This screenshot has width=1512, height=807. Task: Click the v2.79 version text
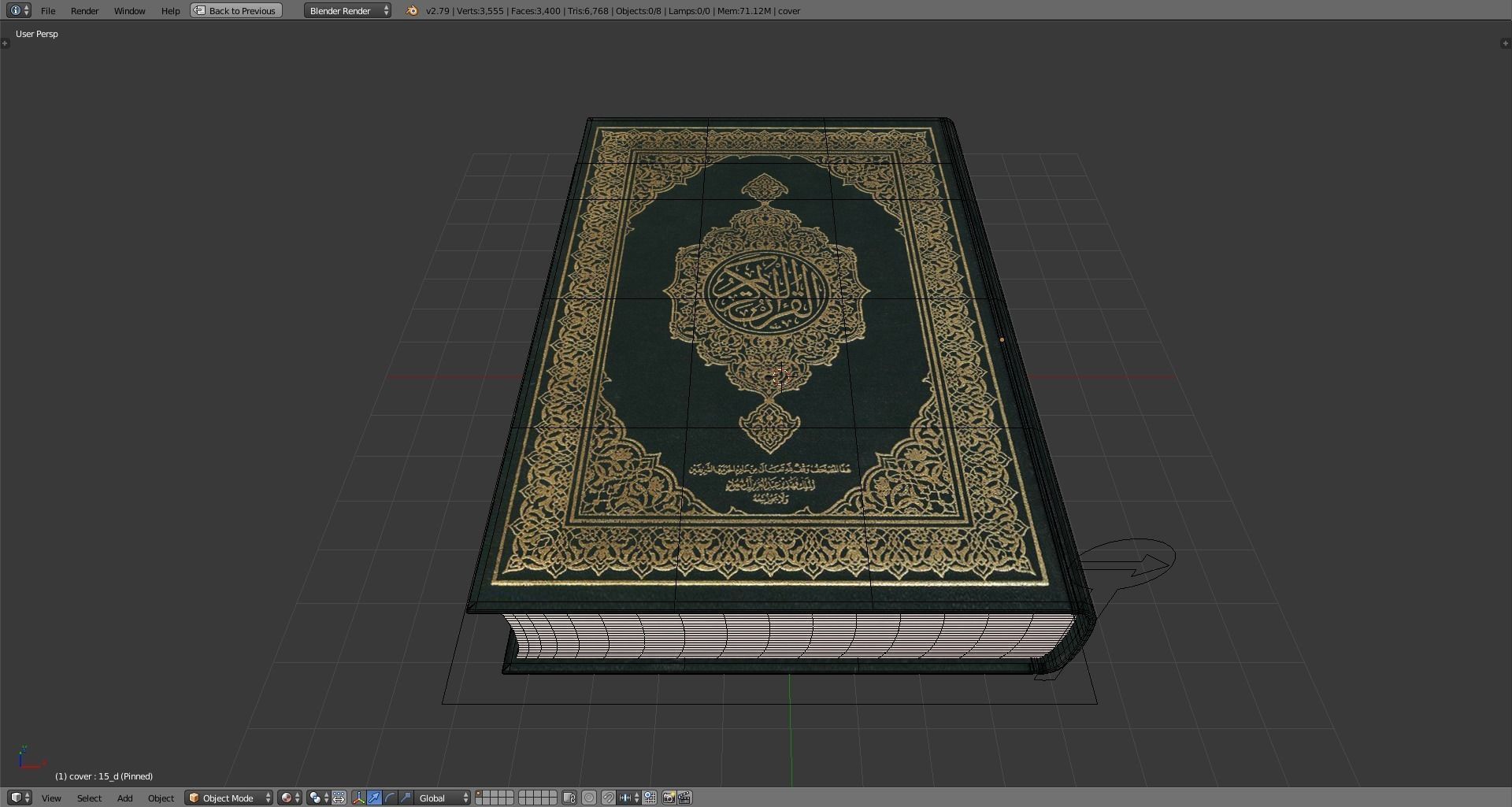point(437,11)
